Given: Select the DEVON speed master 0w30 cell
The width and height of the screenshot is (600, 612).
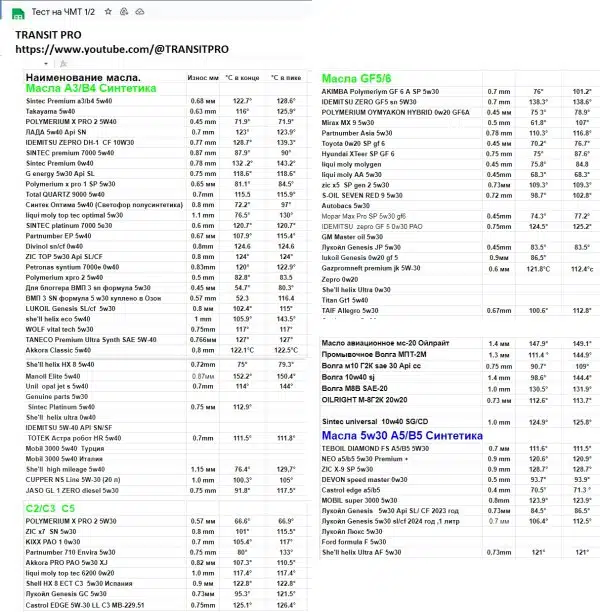Looking at the screenshot, I should click(x=365, y=480).
